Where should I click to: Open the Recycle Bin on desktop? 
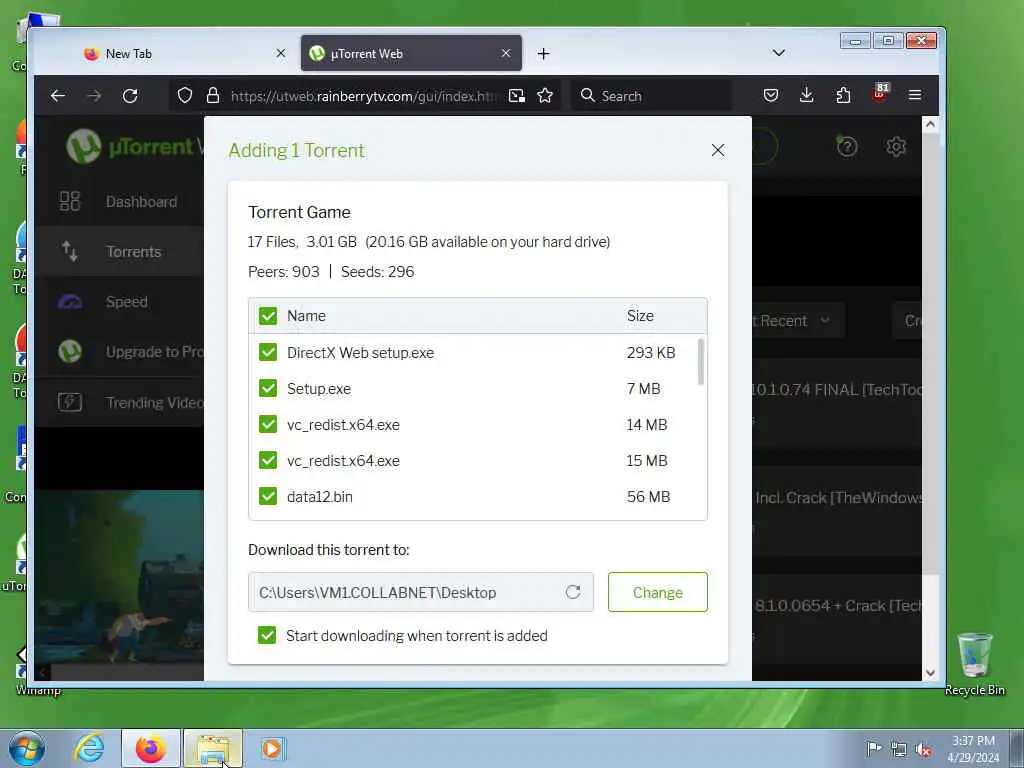pyautogui.click(x=974, y=664)
